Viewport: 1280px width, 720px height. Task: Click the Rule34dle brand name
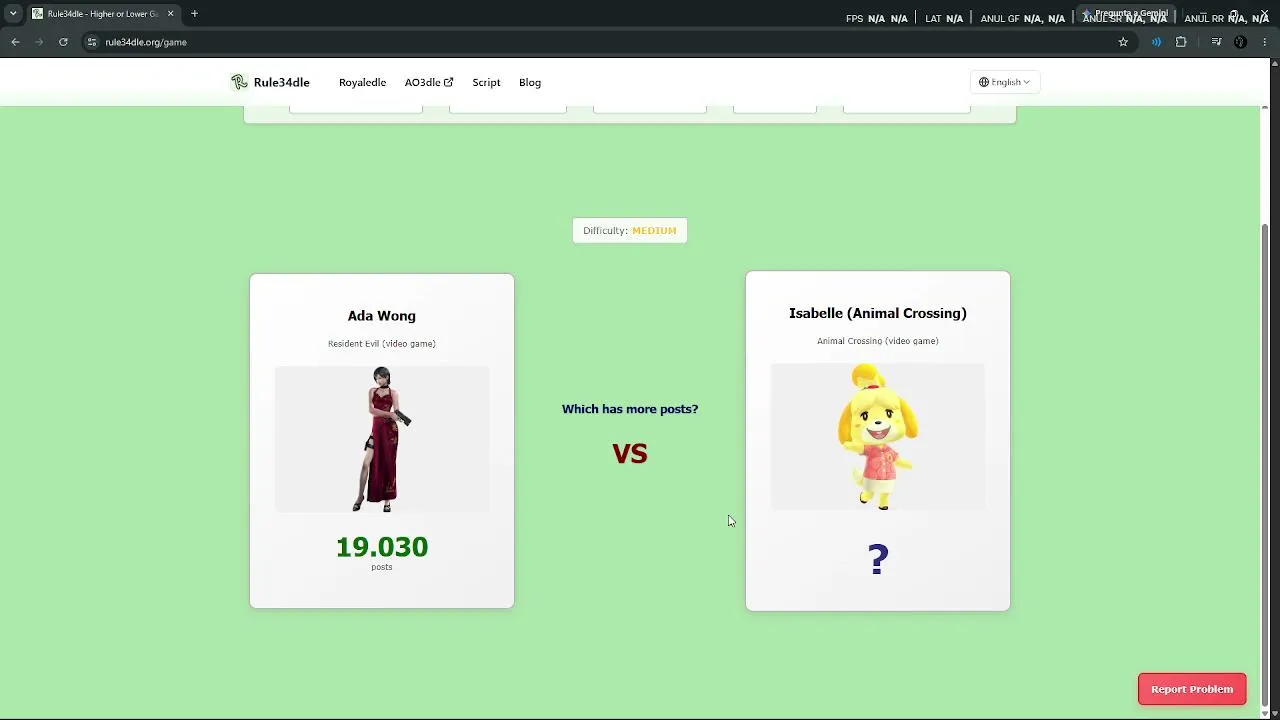point(282,82)
